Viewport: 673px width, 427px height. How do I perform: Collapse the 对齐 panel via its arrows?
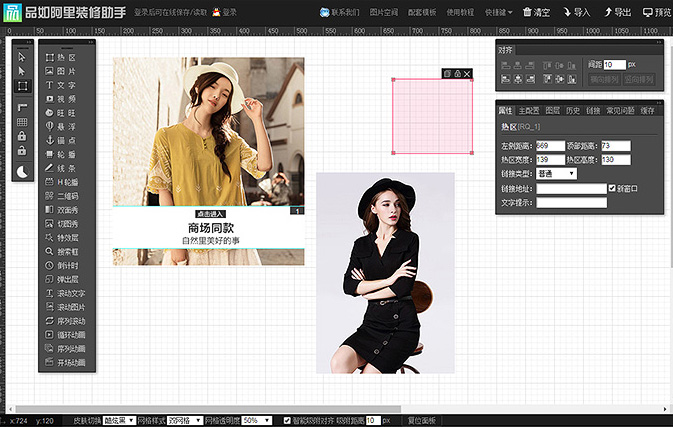(659, 42)
